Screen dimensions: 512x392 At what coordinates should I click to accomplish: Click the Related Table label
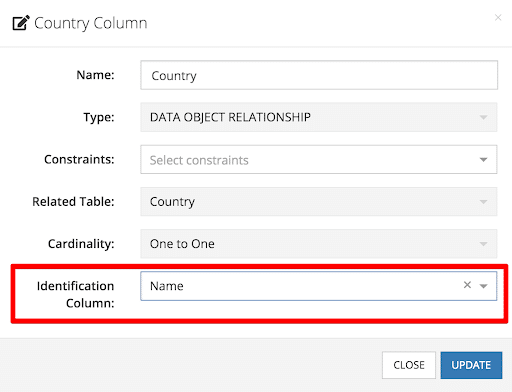point(73,202)
